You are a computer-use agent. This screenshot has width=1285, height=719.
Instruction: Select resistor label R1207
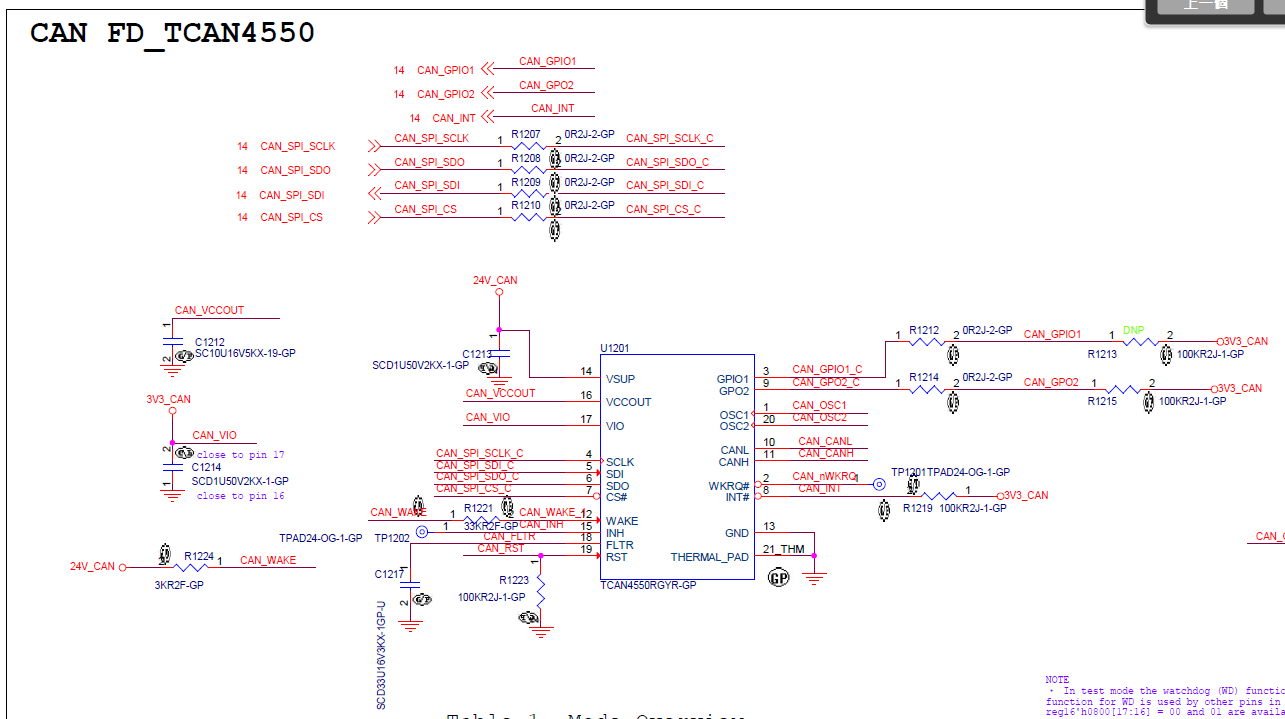526,134
